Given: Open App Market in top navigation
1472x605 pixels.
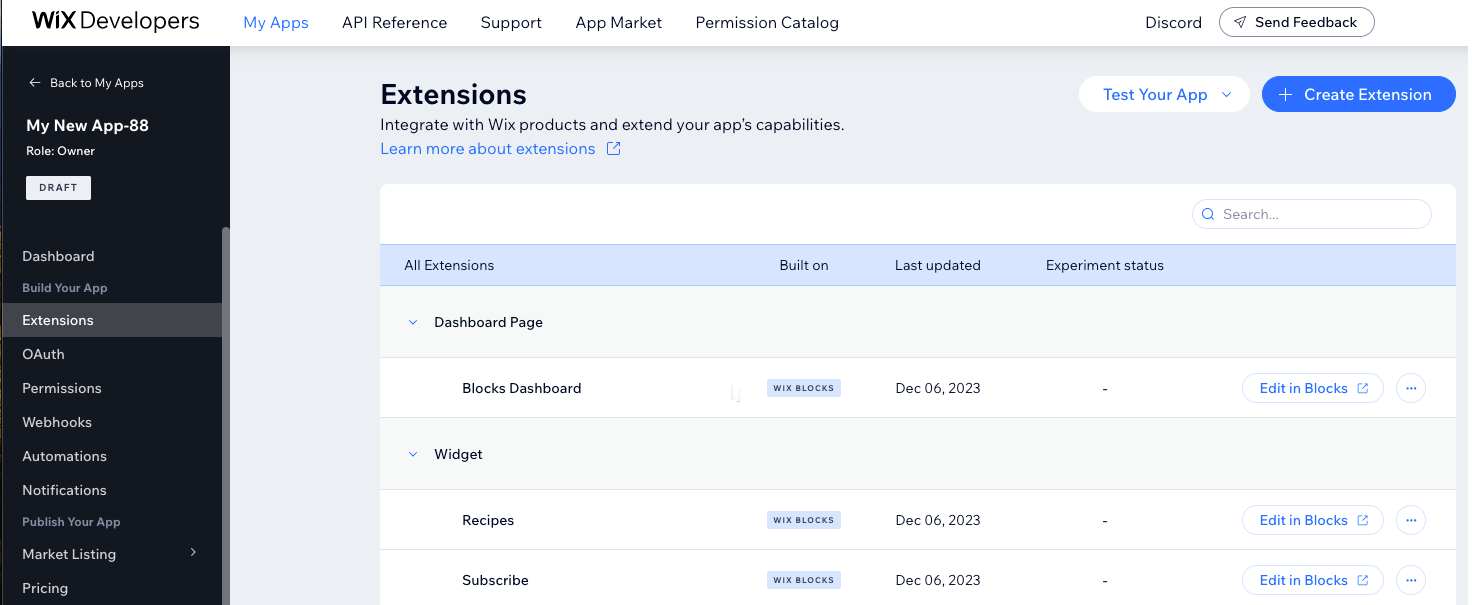Looking at the screenshot, I should pyautogui.click(x=619, y=22).
